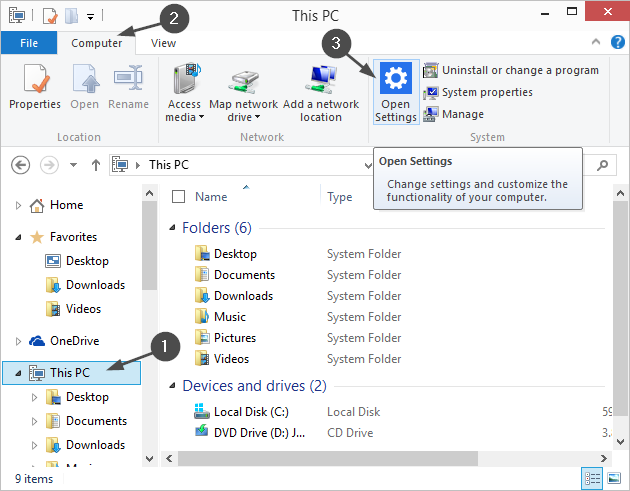Toggle the select all checkbox

pyautogui.click(x=178, y=197)
